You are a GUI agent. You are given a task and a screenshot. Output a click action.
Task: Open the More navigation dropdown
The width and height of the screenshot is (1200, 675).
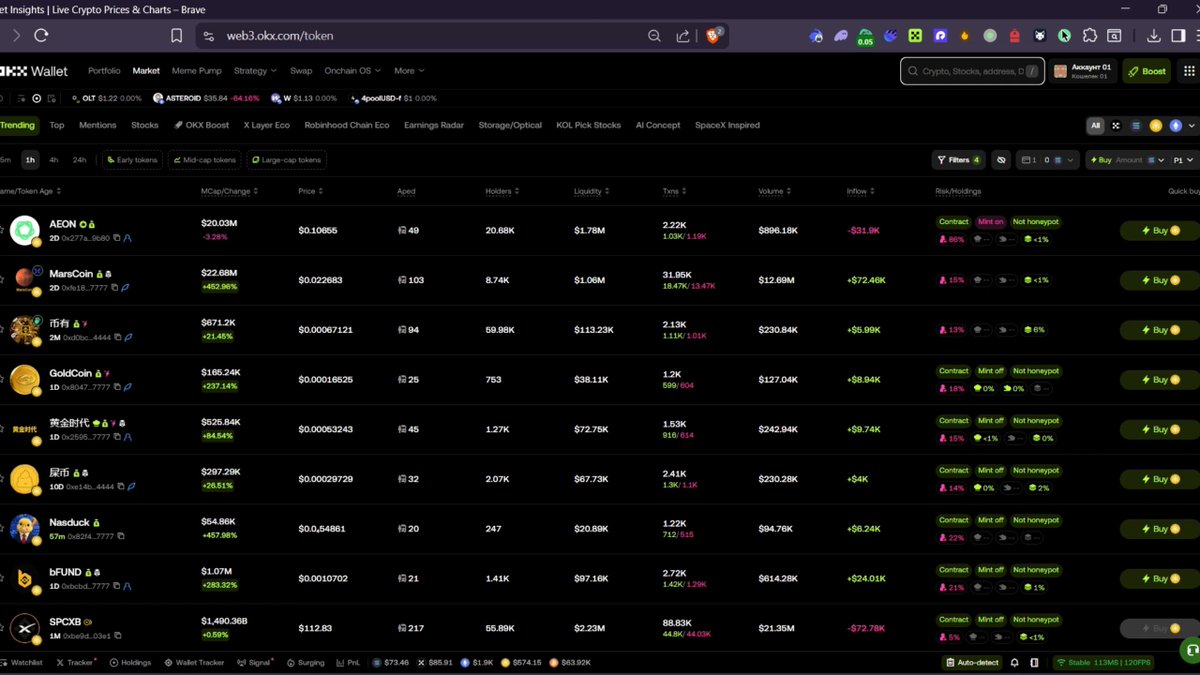pyautogui.click(x=408, y=71)
